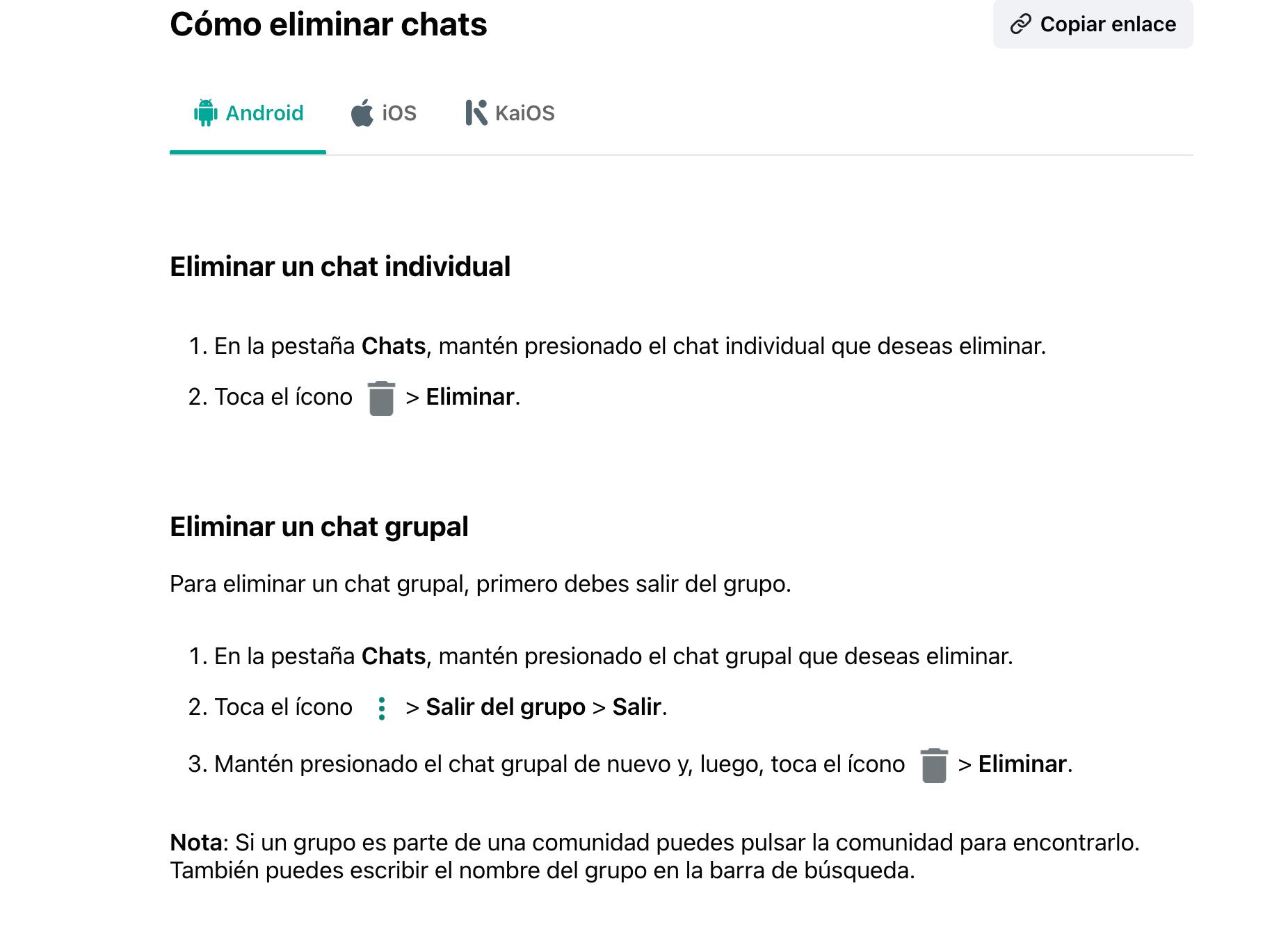Click bold "Chats" in individual chat step 1

(x=394, y=346)
